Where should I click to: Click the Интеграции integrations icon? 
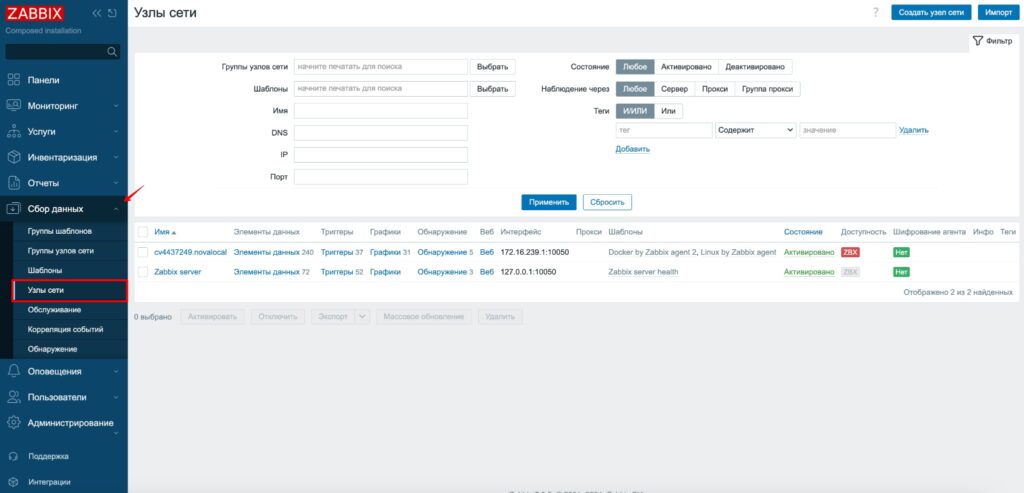click(14, 481)
